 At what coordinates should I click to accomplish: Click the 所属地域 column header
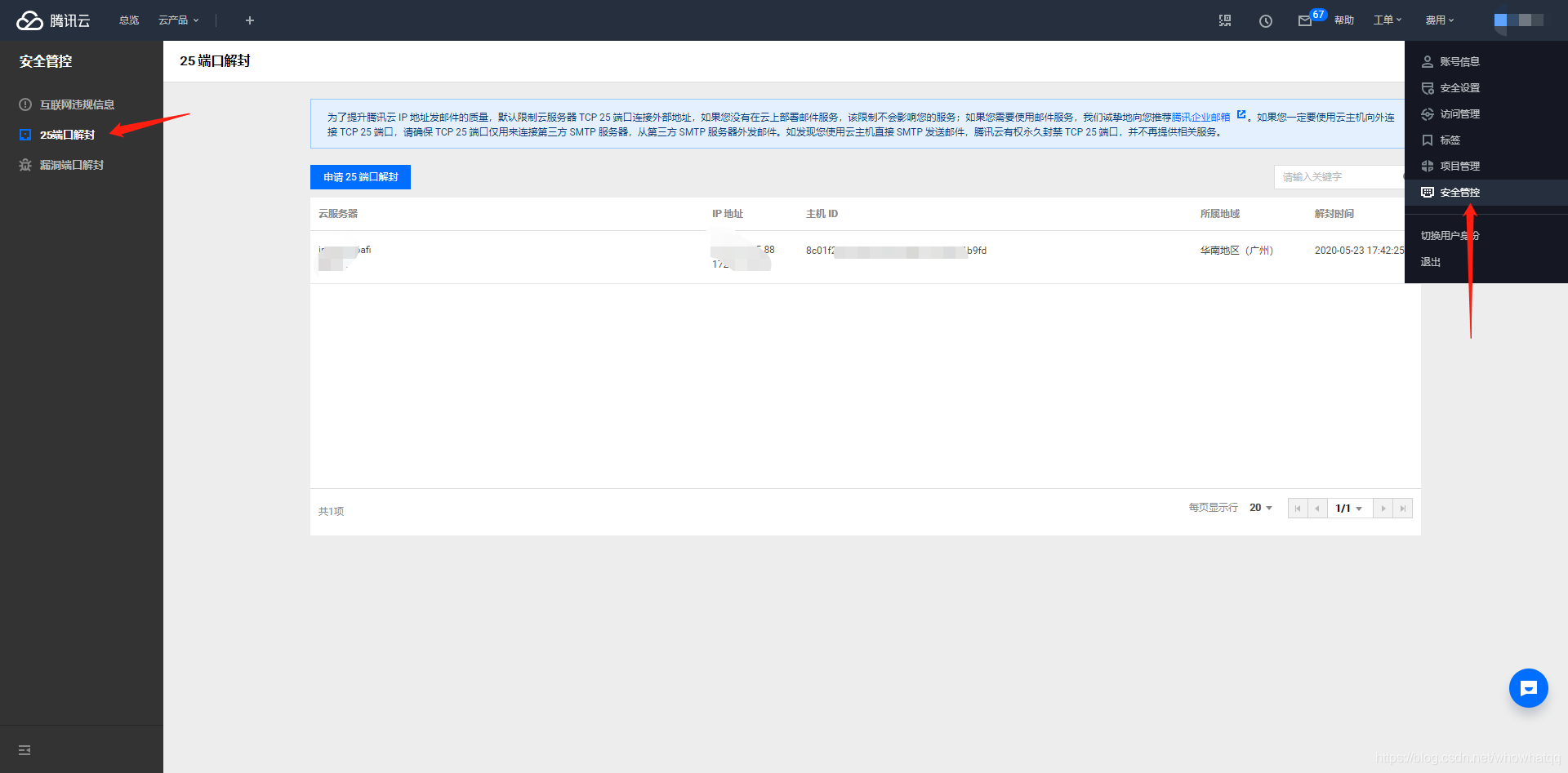coord(1220,214)
